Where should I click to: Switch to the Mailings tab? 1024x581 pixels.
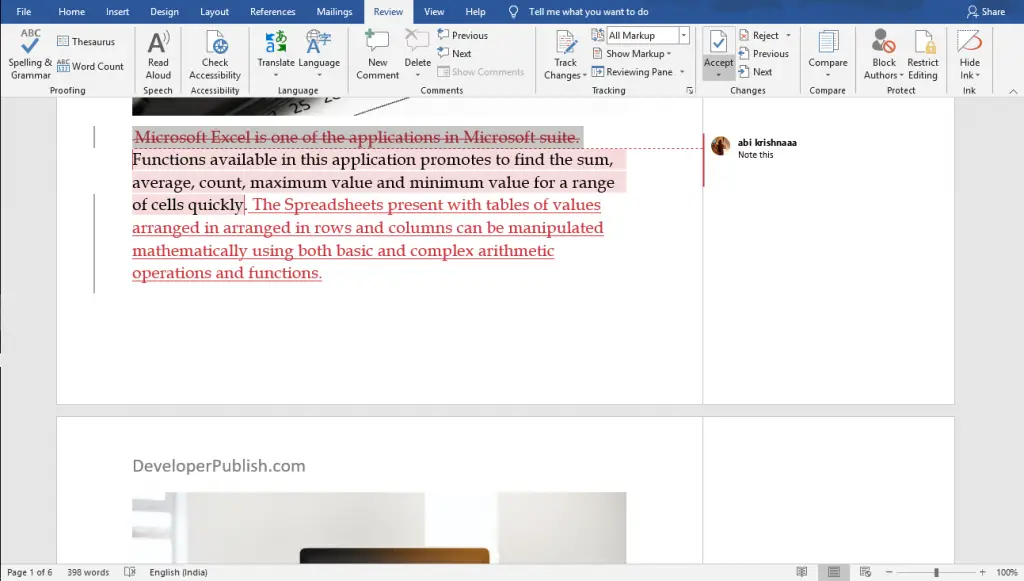pos(334,12)
